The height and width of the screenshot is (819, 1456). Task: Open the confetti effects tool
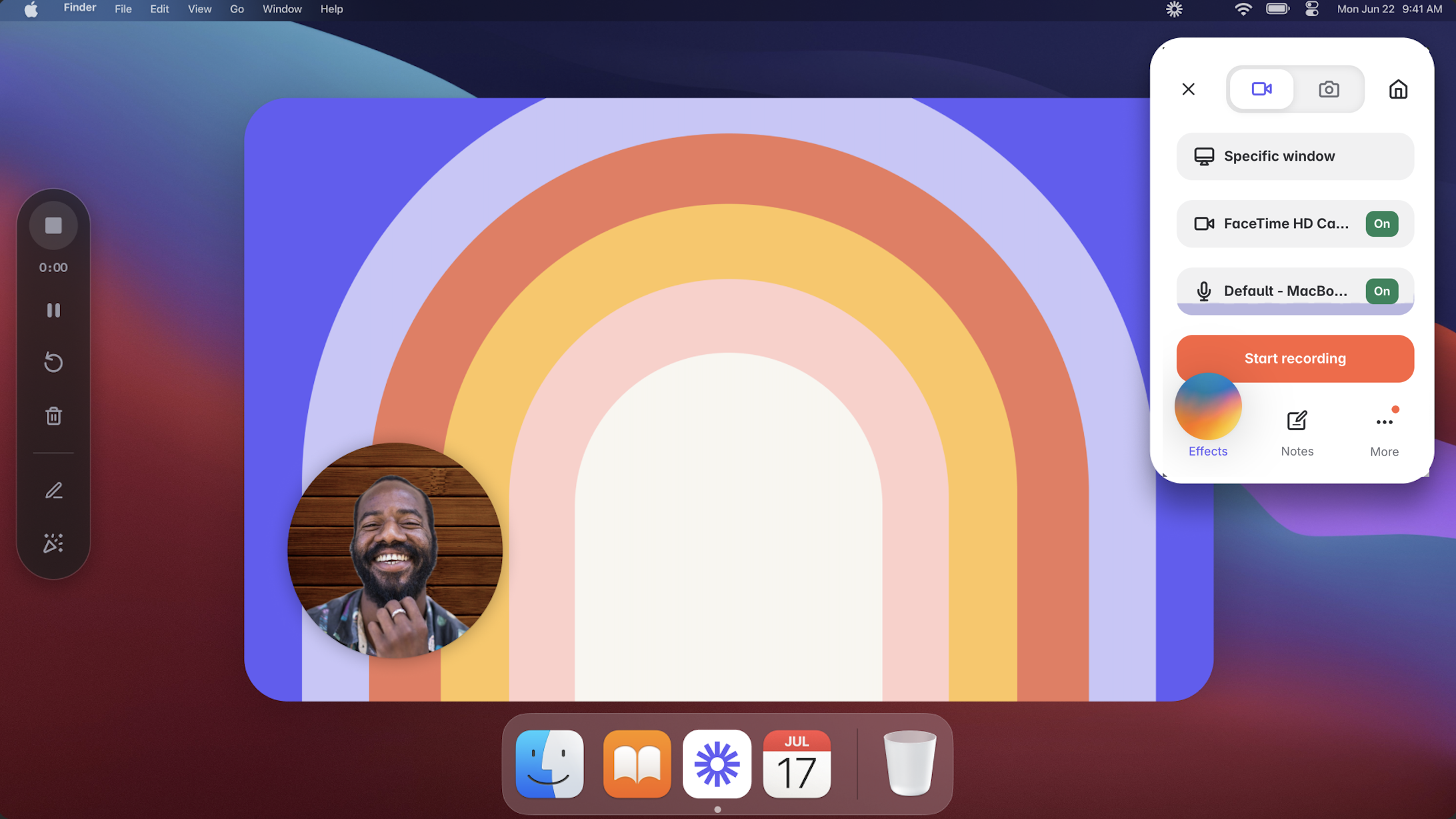click(x=53, y=543)
